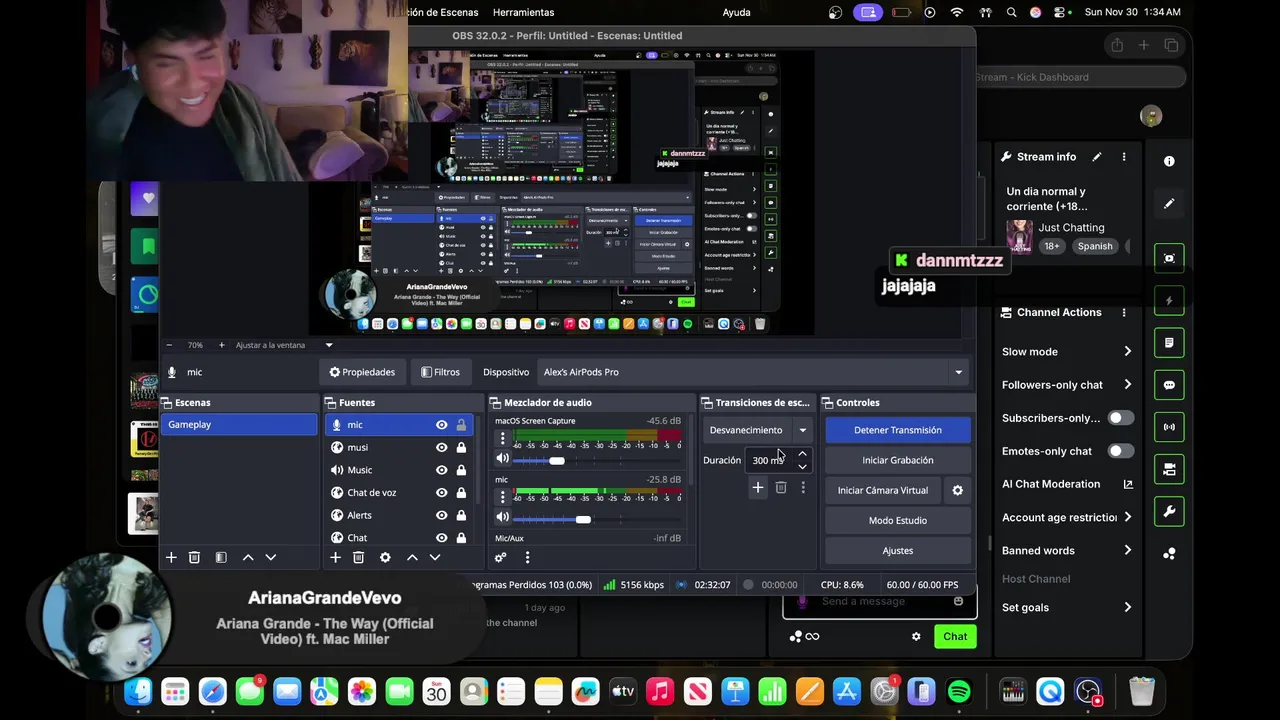
Task: Click Iniciar Grabación
Action: [x=898, y=460]
